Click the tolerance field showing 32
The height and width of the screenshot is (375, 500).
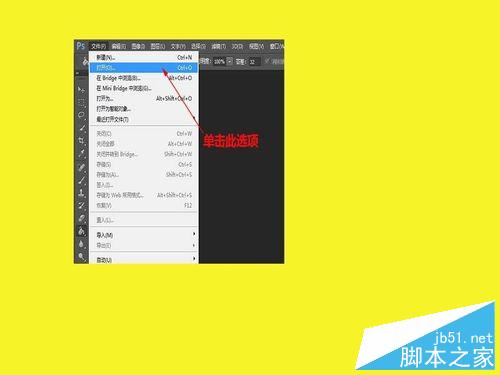[254, 62]
